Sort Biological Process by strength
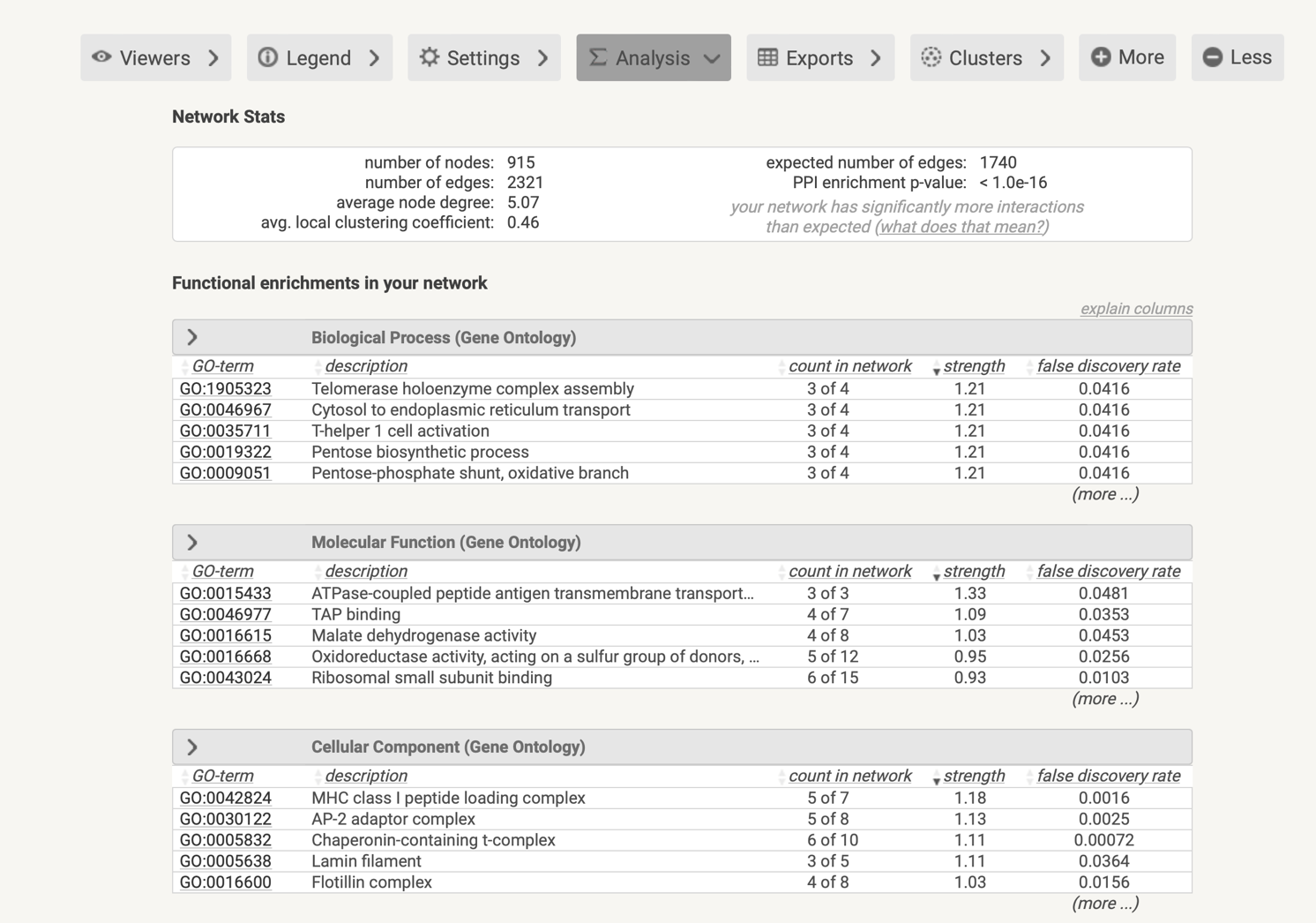 coord(973,366)
